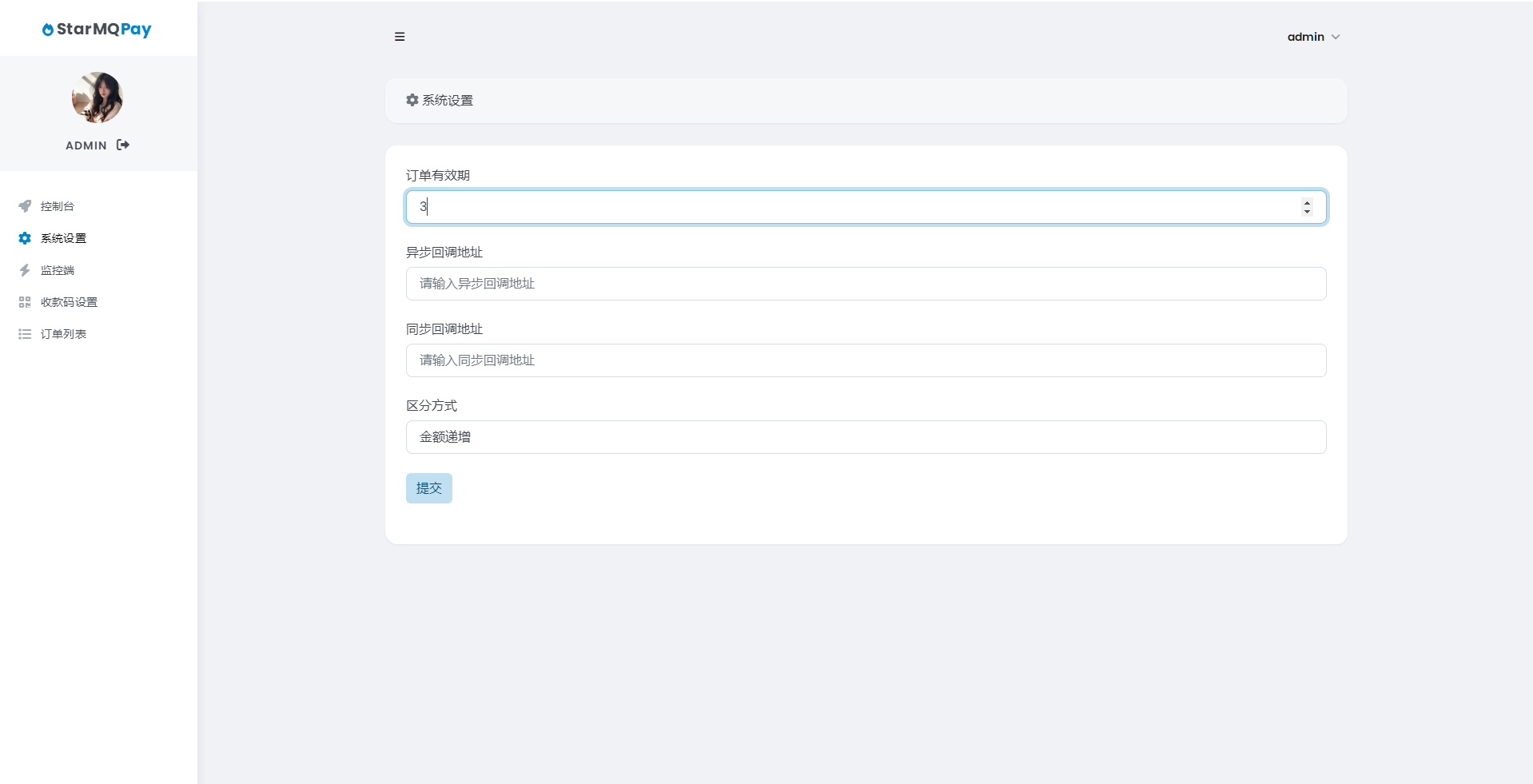Open the 监控端 menu item
The height and width of the screenshot is (784, 1533).
(x=58, y=270)
